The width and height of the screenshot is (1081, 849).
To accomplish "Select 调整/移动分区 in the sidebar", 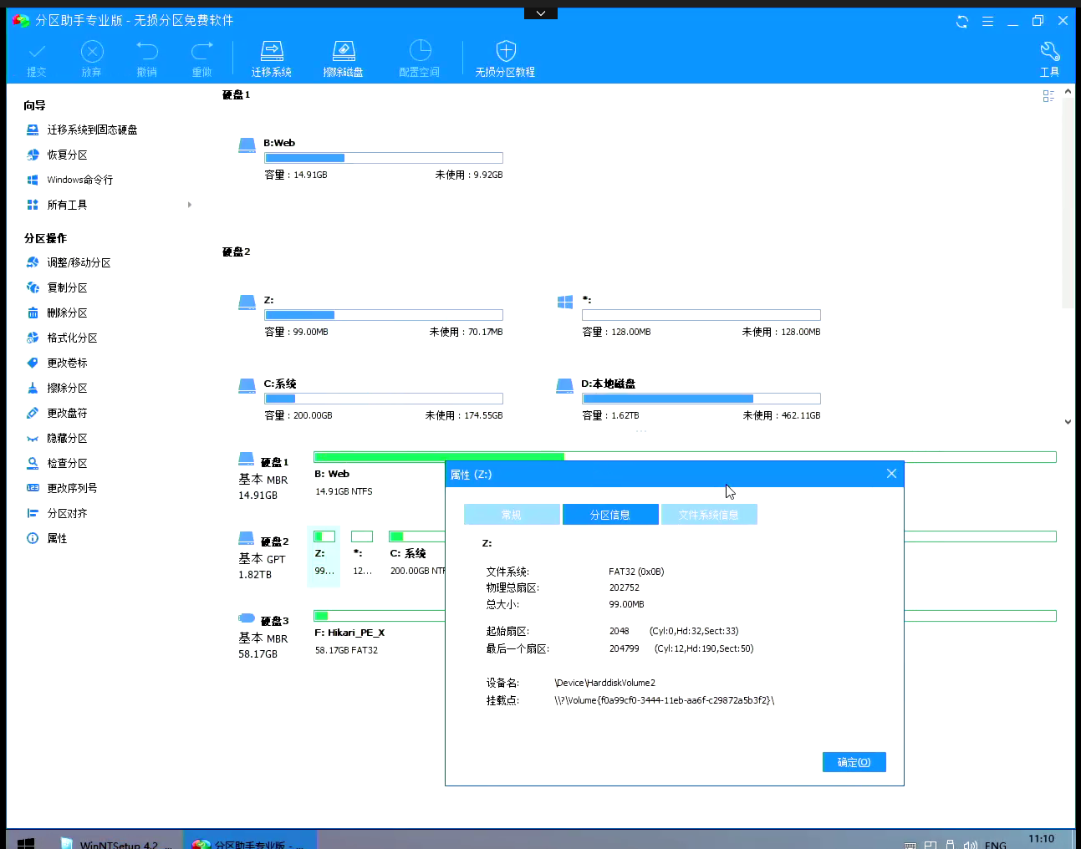I will [78, 263].
